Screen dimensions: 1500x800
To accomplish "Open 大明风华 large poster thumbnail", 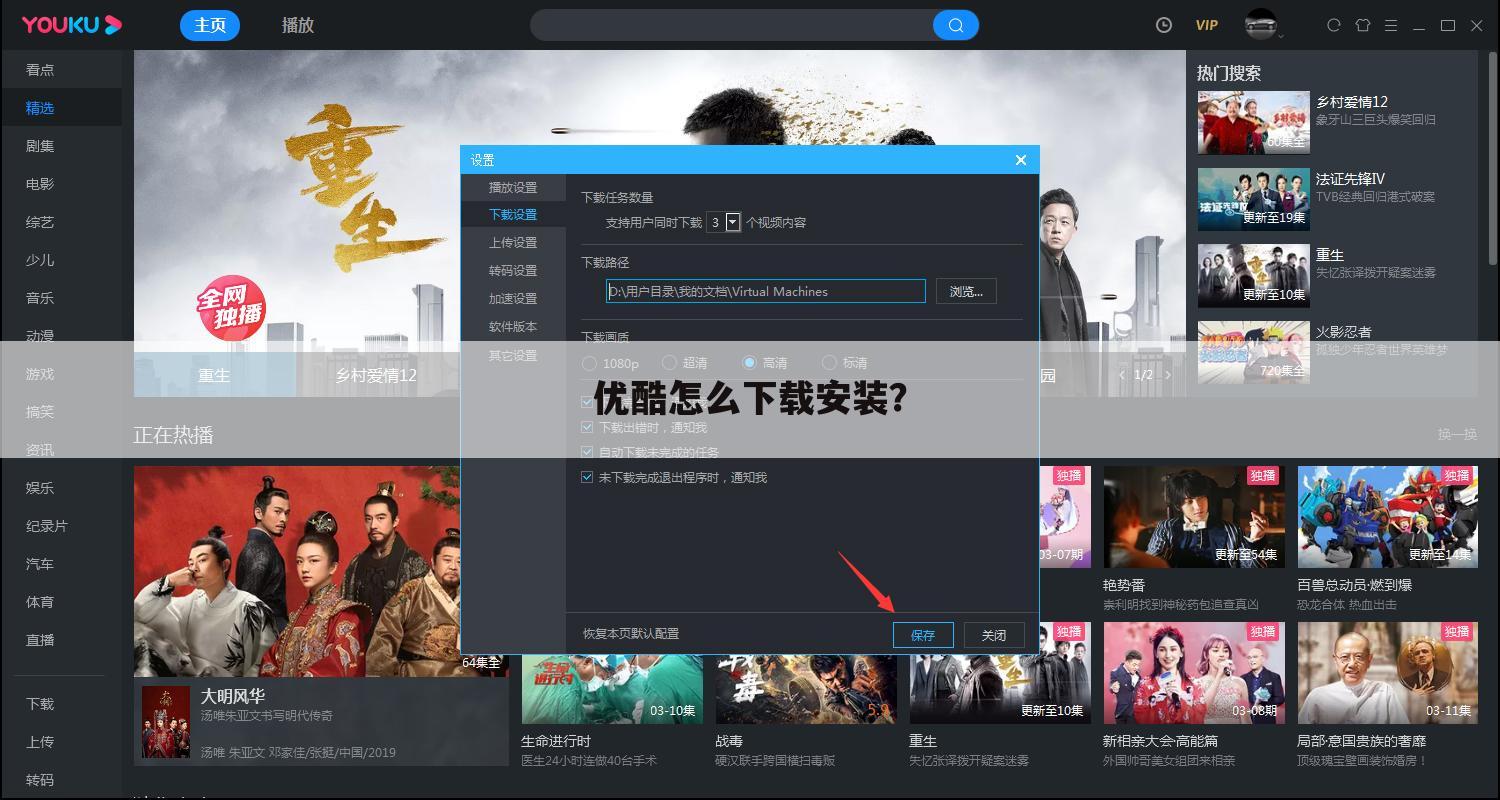I will coord(321,571).
